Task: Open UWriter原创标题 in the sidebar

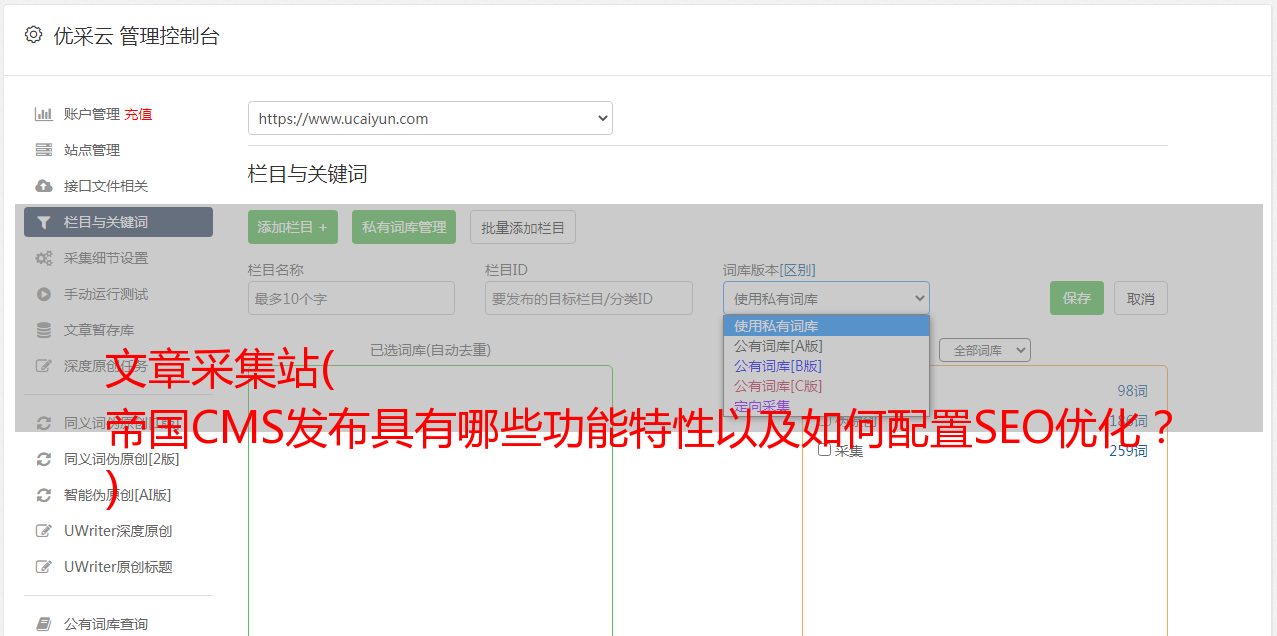Action: tap(118, 567)
